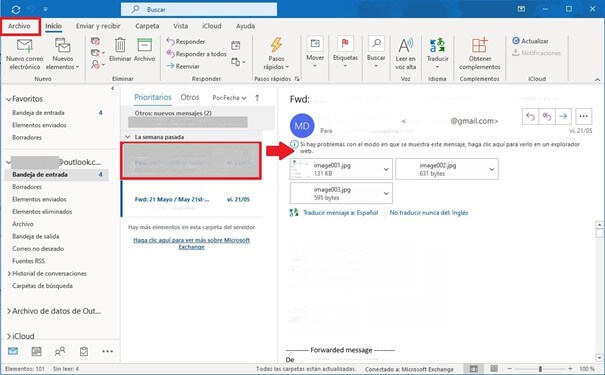Screen dimensions: 605x375
Task: Click the Buscar search field
Action: pos(199,9)
